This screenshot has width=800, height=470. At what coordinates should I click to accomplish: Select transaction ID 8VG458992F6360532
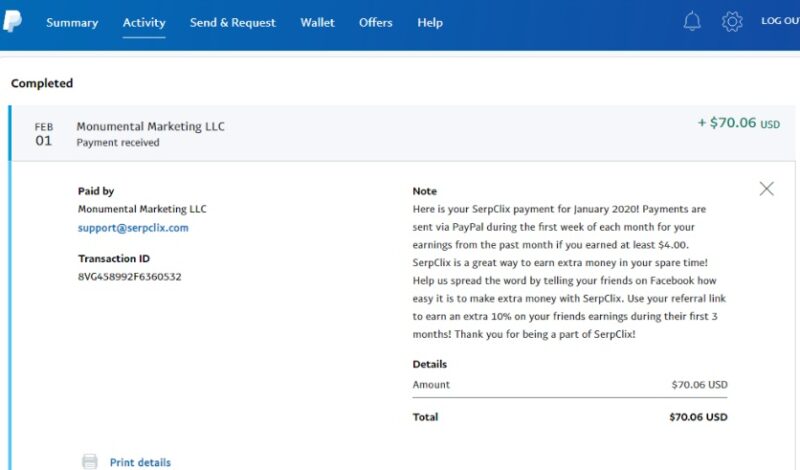(x=129, y=276)
